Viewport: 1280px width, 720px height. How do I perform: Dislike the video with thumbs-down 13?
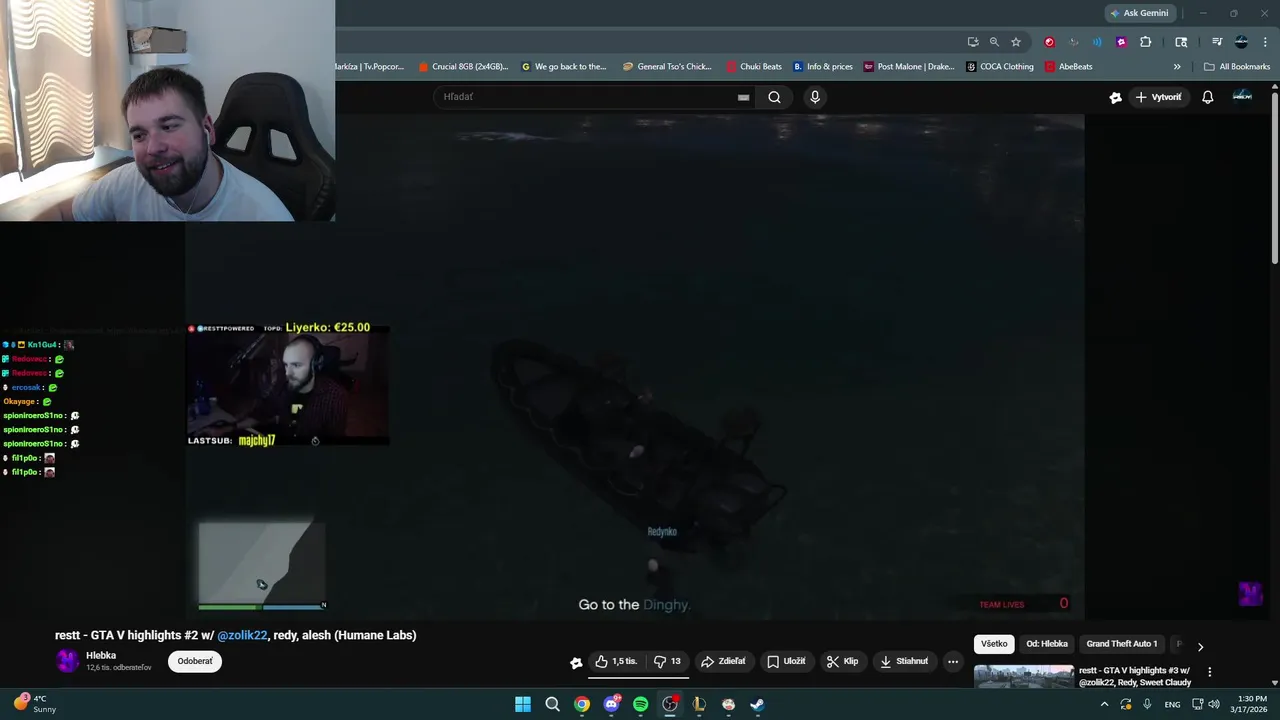[x=667, y=661]
